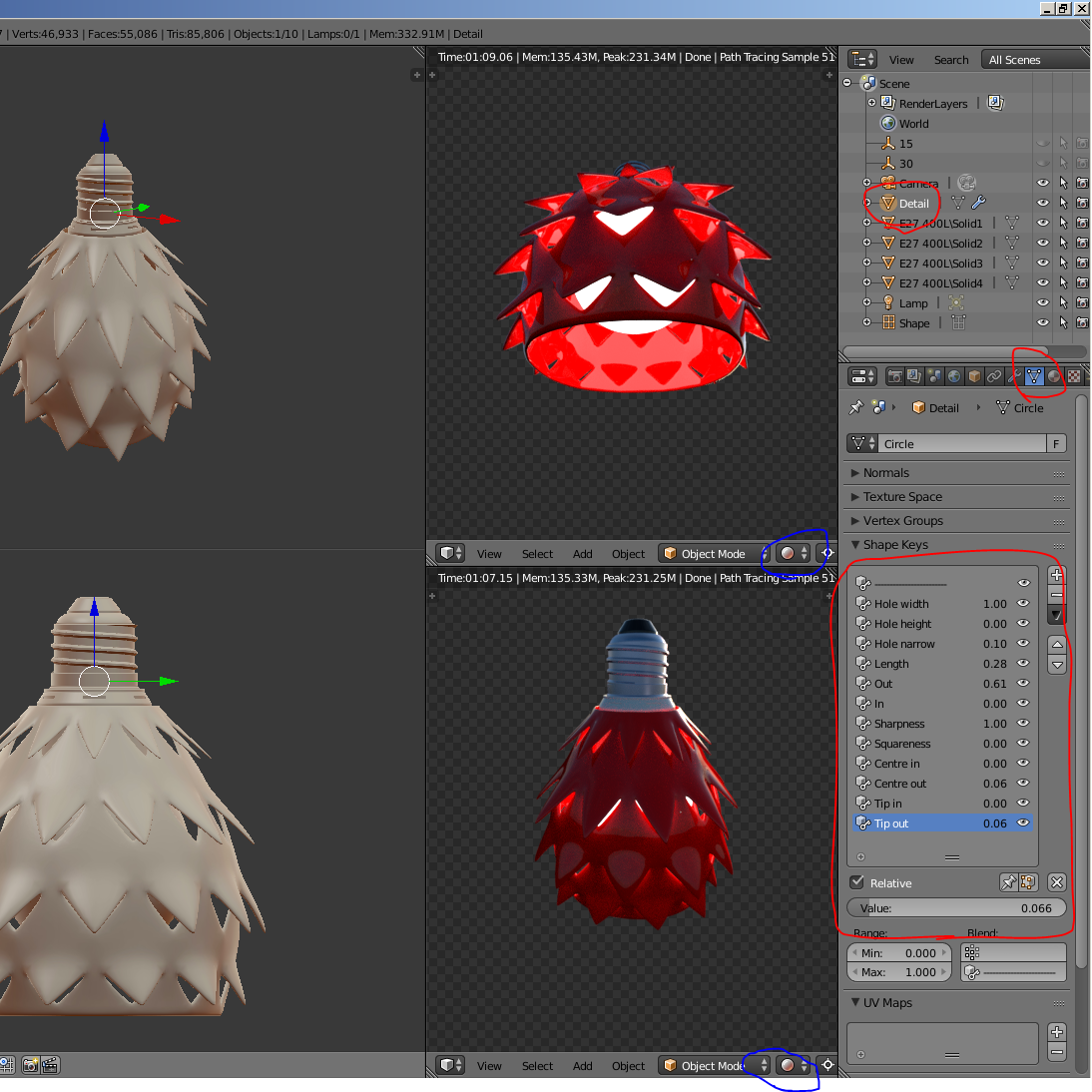Click the F fake user button
The image size is (1092, 1092).
click(x=1056, y=444)
